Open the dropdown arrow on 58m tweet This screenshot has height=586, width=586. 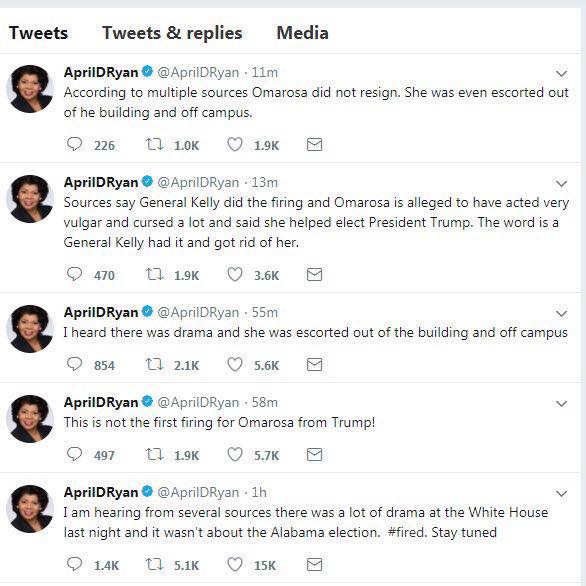pyautogui.click(x=561, y=404)
